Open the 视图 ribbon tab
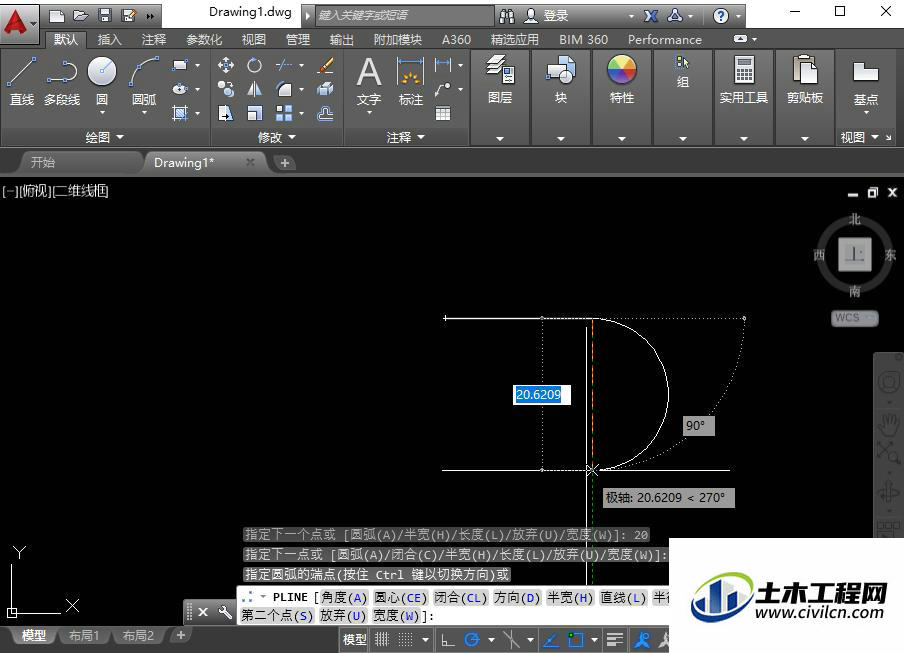Screen dimensions: 904x653 coord(254,39)
